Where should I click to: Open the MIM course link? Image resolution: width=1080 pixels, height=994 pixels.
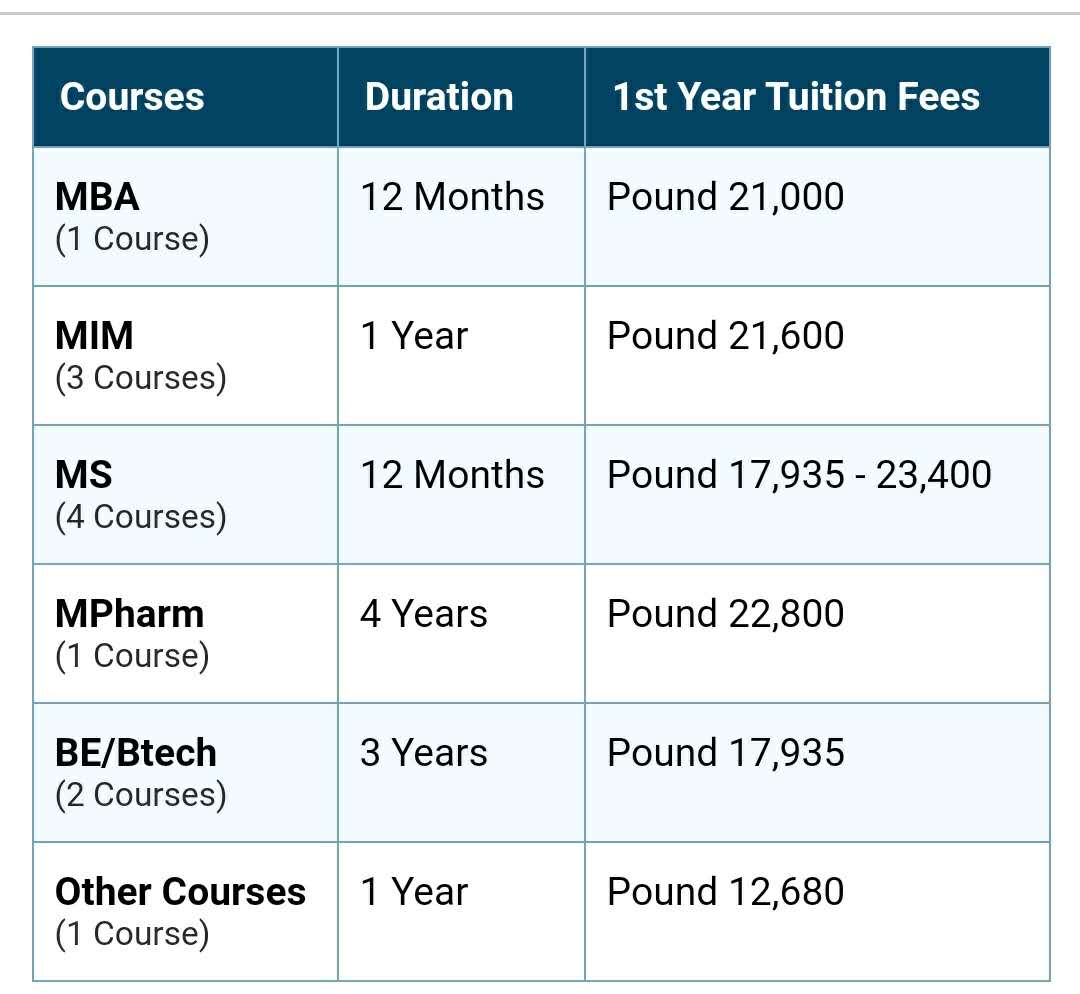pos(94,336)
